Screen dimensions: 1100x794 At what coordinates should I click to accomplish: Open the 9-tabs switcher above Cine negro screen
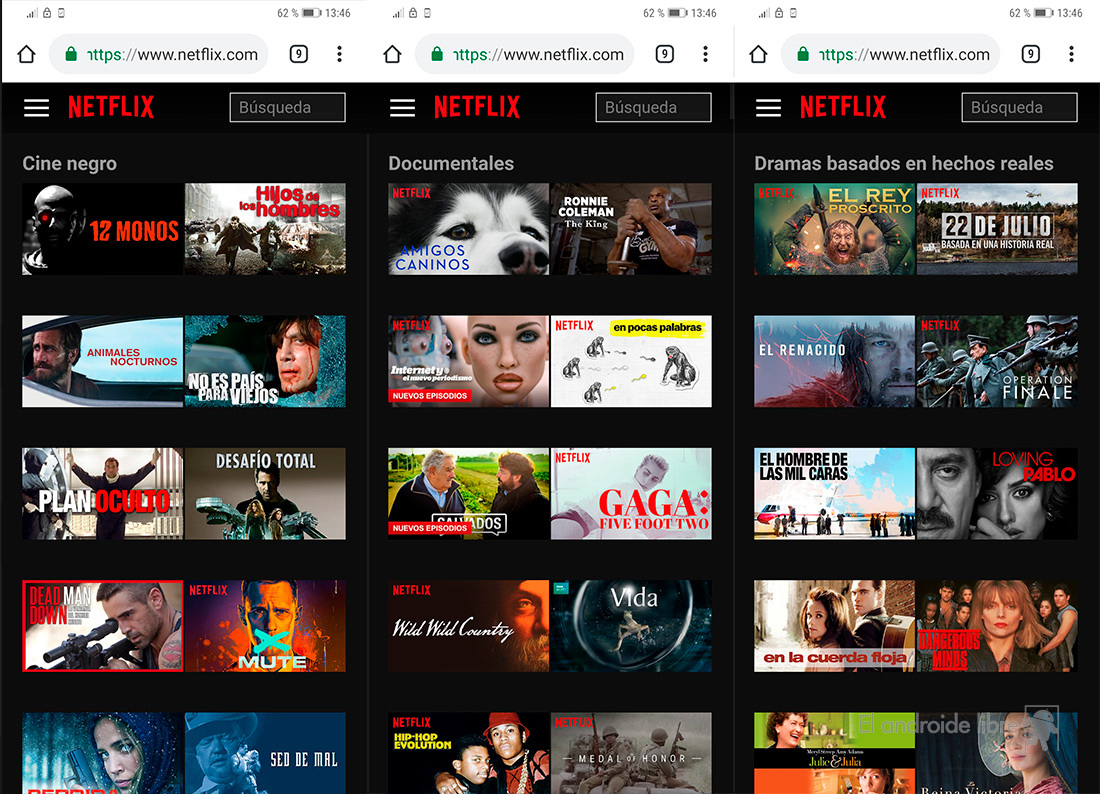[x=298, y=54]
